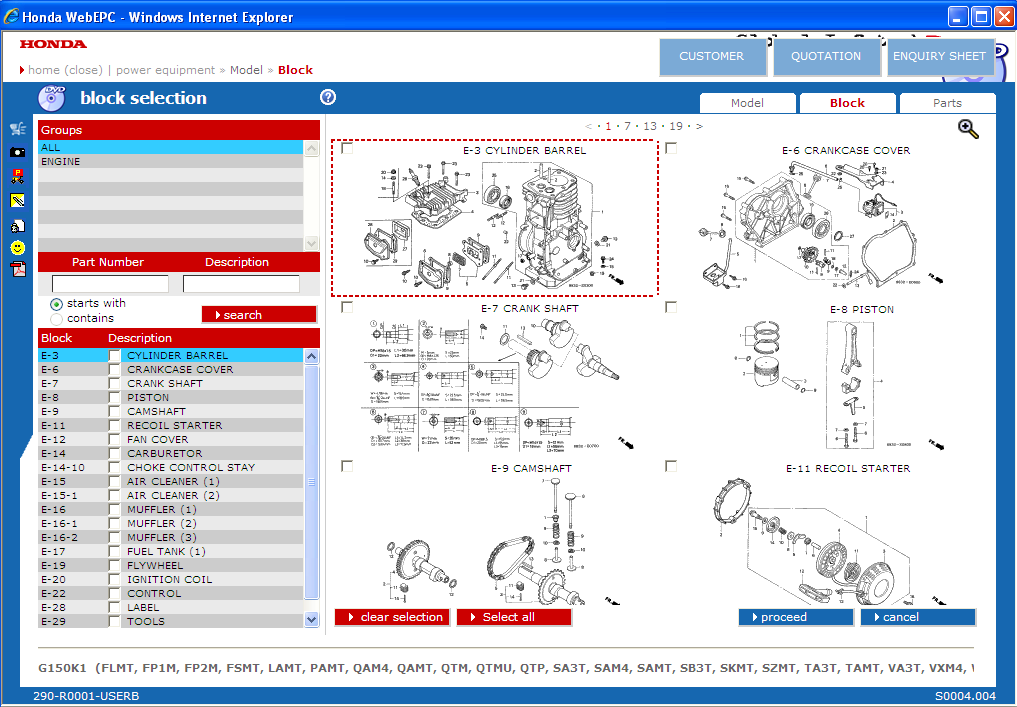
Task: Tick the checkbox for CRANK SHAFT row
Action: [x=115, y=383]
